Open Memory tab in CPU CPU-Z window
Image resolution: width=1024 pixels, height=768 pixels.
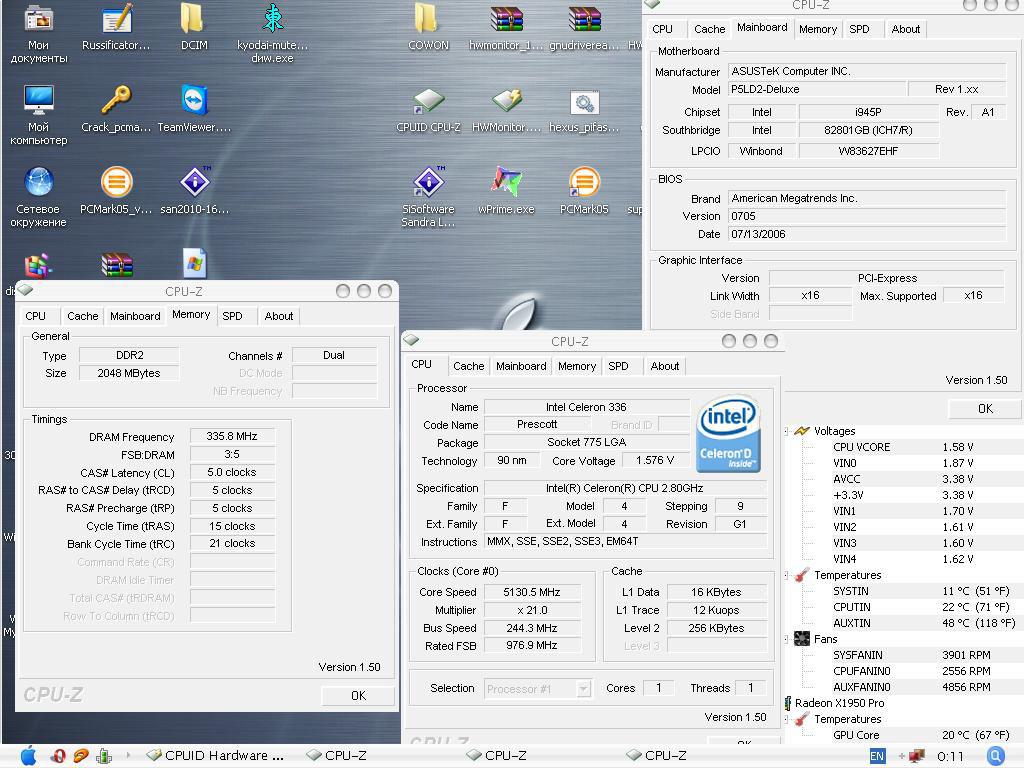pyautogui.click(x=577, y=366)
